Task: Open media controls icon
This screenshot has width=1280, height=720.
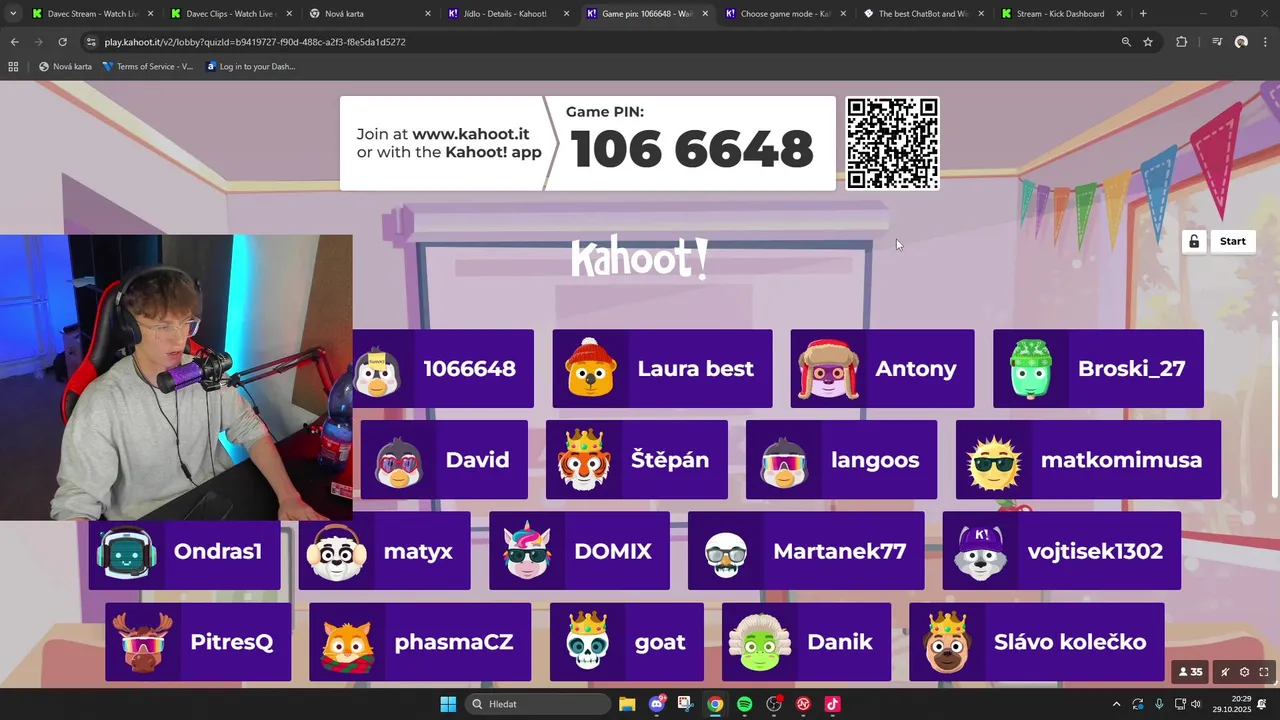Action: pyautogui.click(x=1217, y=42)
